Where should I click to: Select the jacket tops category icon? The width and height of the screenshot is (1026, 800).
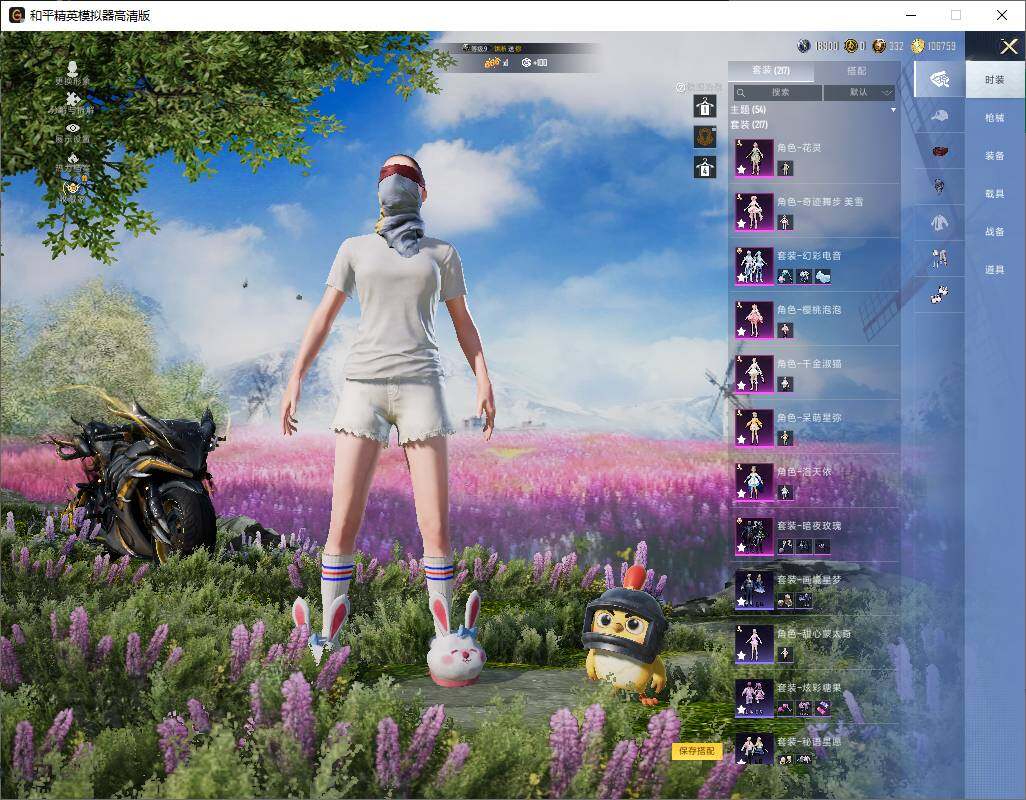[x=940, y=223]
